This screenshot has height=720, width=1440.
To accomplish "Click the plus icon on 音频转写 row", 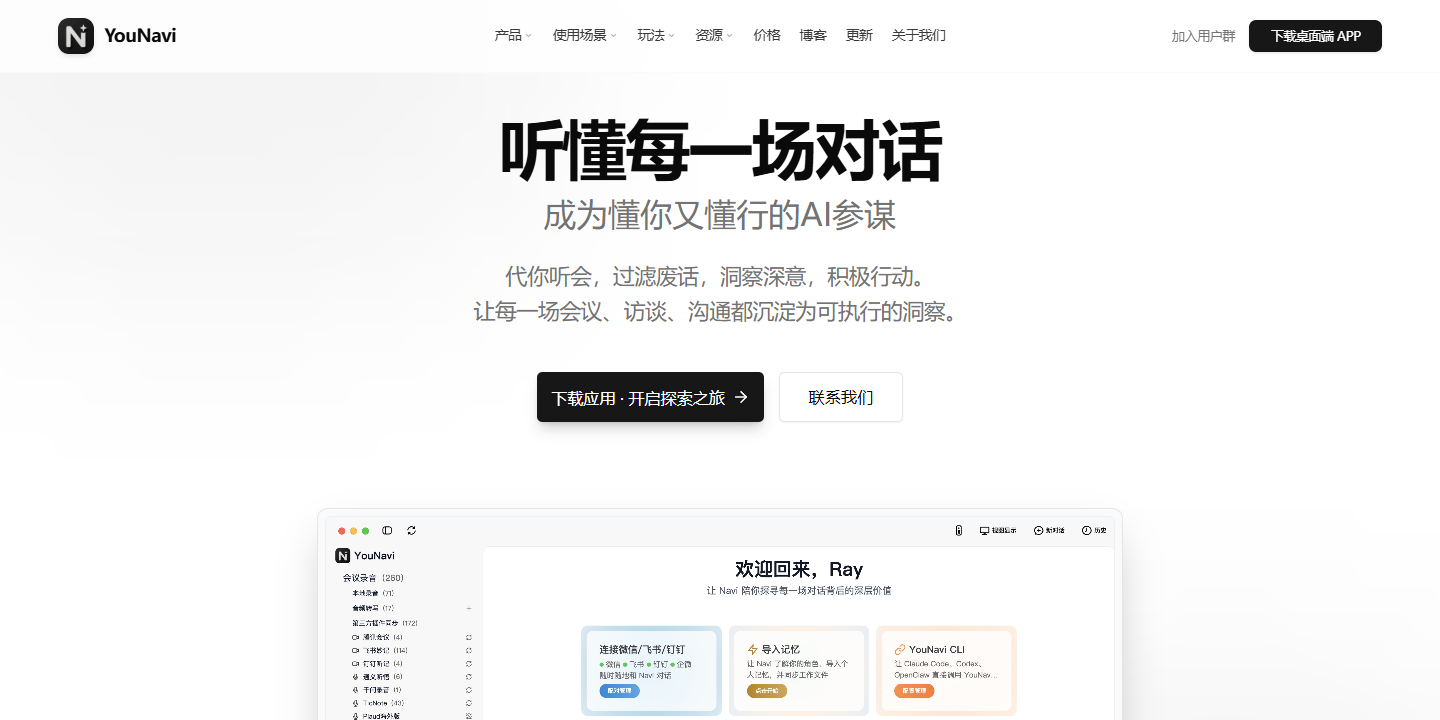I will click(x=469, y=608).
